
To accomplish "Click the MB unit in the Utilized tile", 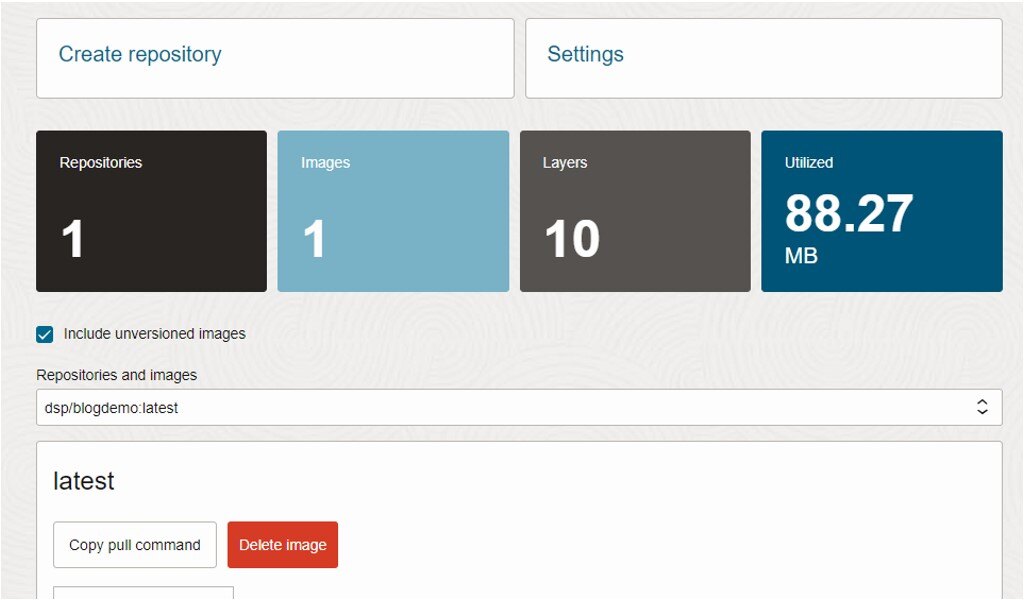I will [802, 256].
